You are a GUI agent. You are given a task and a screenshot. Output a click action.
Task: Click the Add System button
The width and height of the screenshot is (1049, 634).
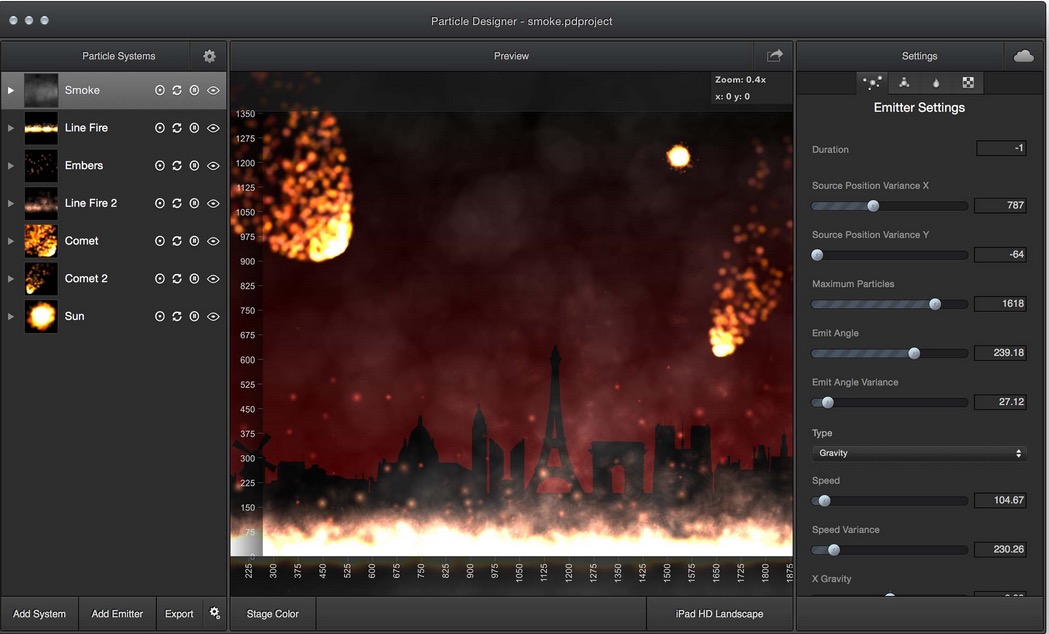coord(39,614)
